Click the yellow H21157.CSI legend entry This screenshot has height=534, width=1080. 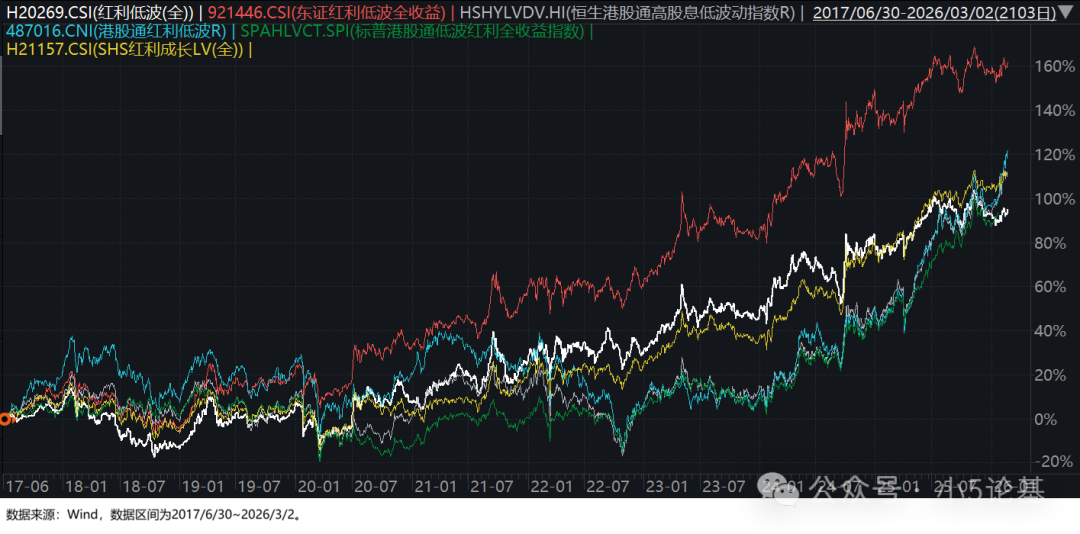[125, 48]
